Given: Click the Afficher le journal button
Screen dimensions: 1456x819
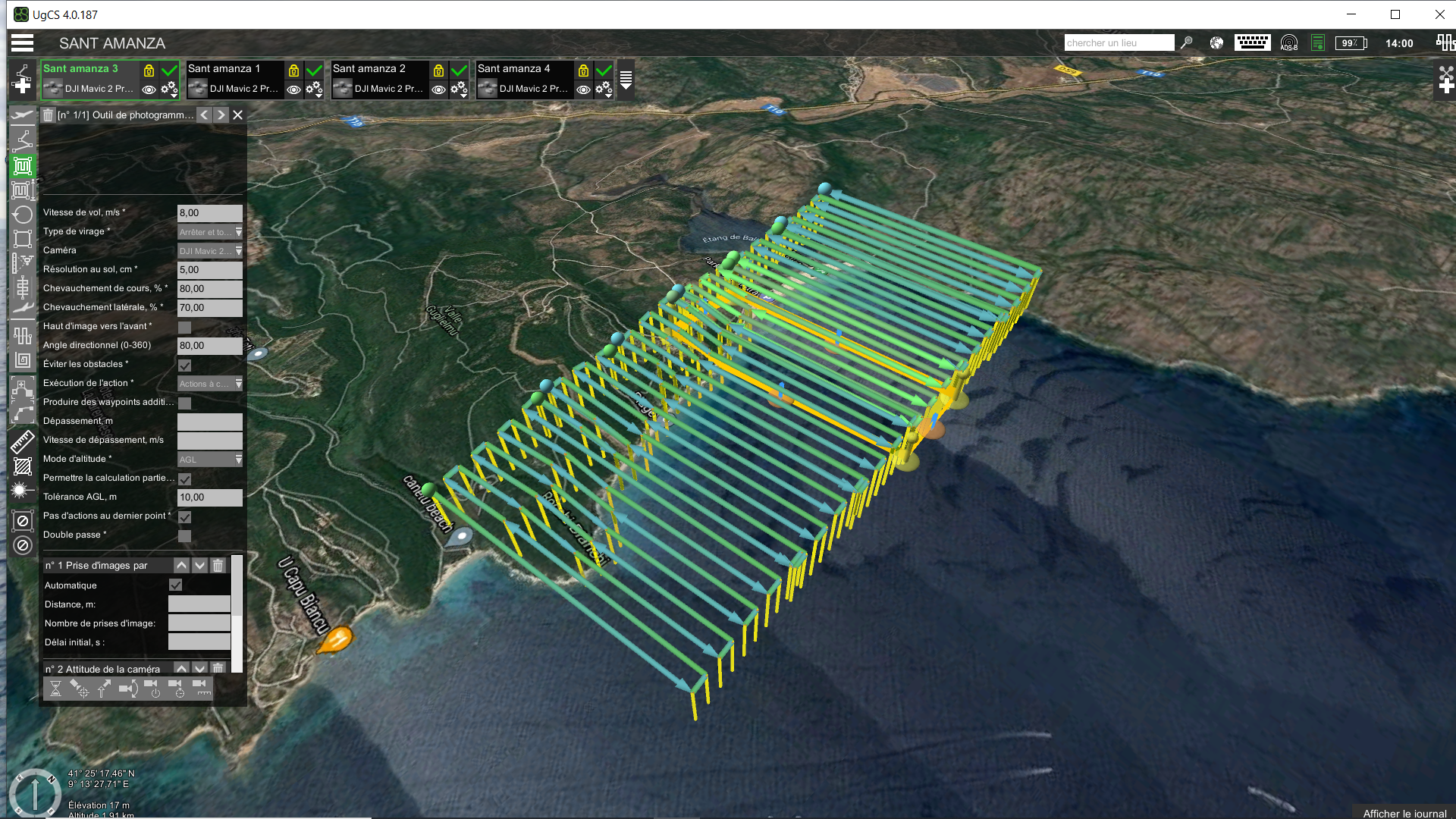Looking at the screenshot, I should [1404, 813].
